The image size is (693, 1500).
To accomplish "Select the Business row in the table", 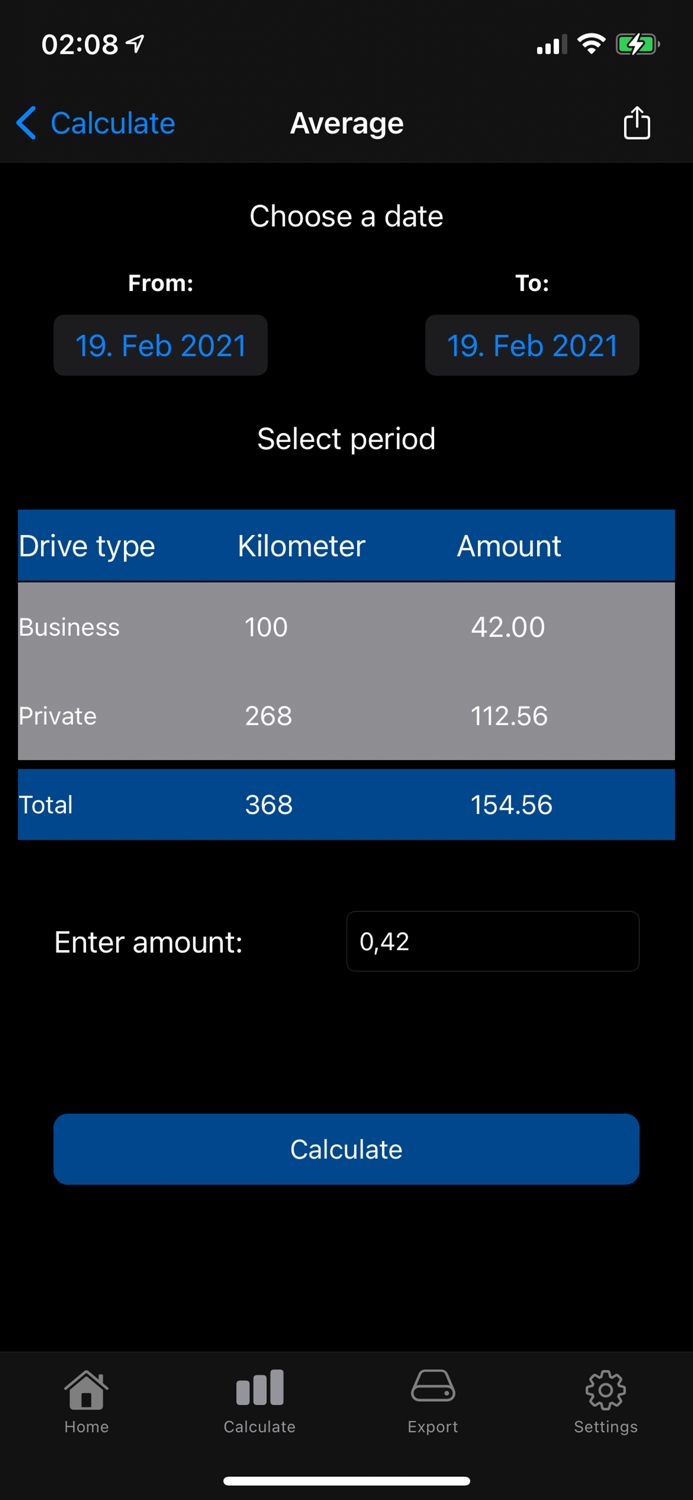I will click(346, 627).
